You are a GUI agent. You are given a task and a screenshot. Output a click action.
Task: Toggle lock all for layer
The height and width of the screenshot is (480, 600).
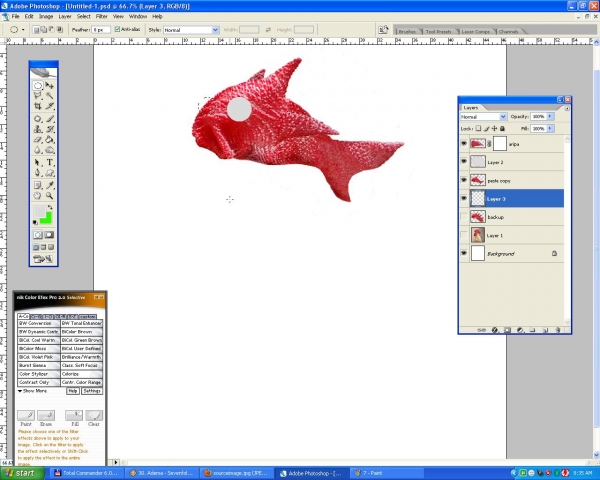click(502, 129)
